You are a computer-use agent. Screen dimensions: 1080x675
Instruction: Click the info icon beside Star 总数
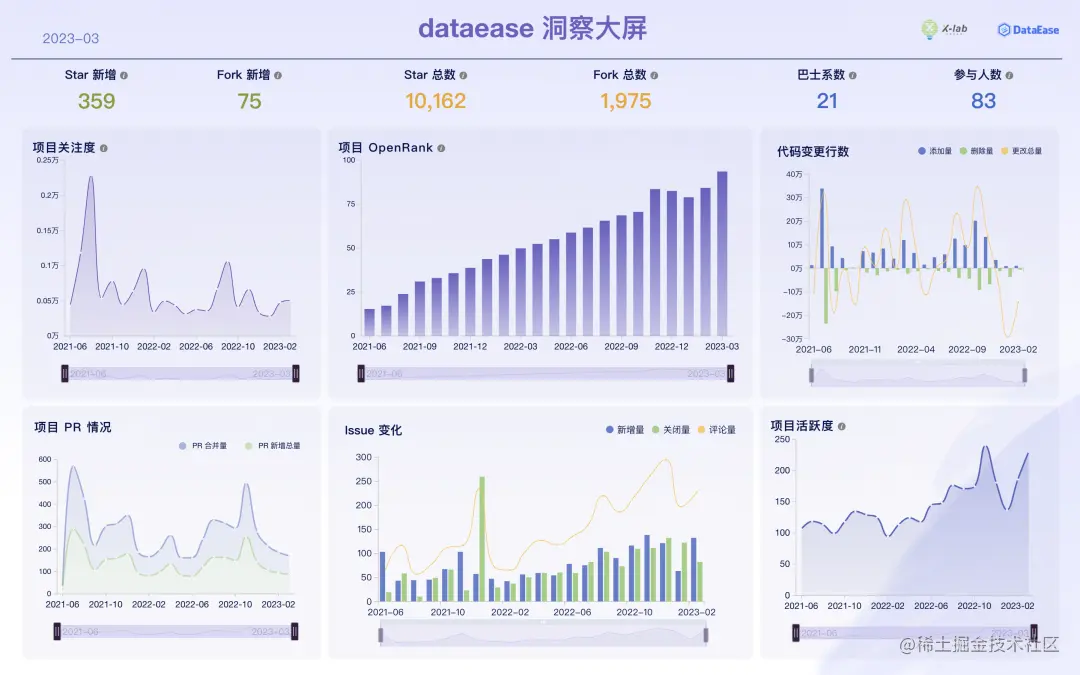click(x=463, y=76)
